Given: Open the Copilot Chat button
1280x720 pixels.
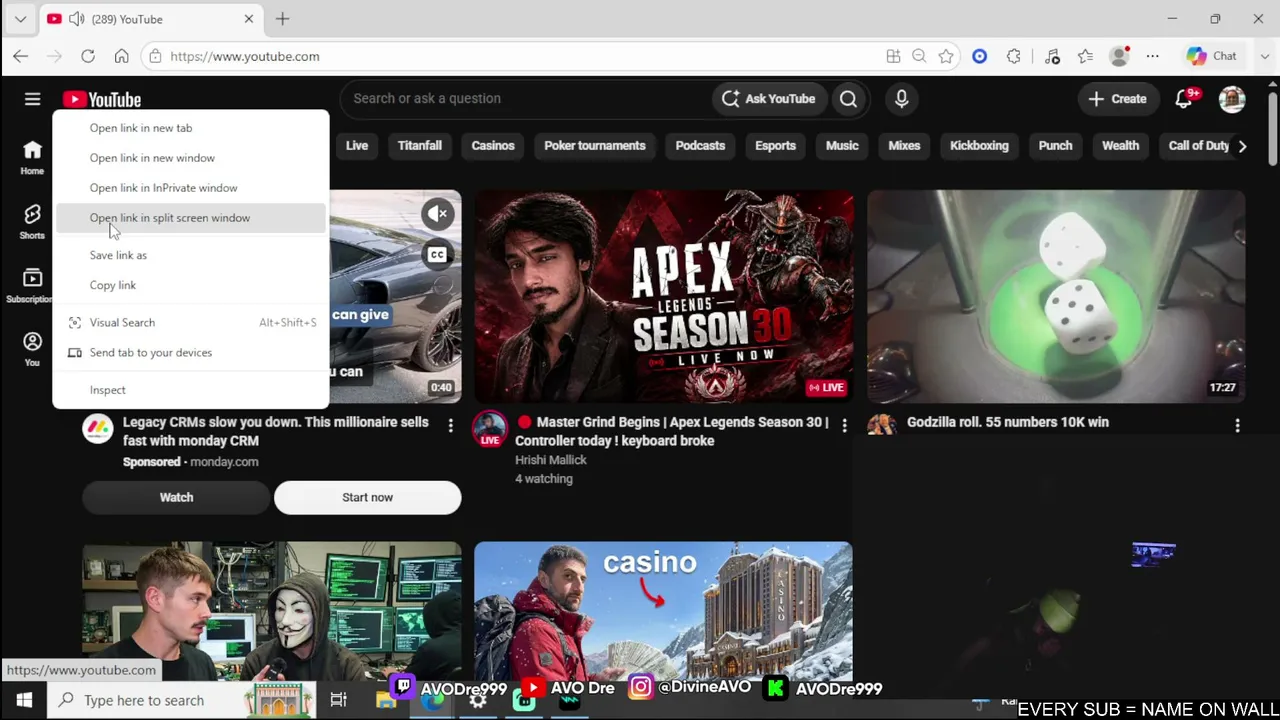Looking at the screenshot, I should coord(1211,56).
